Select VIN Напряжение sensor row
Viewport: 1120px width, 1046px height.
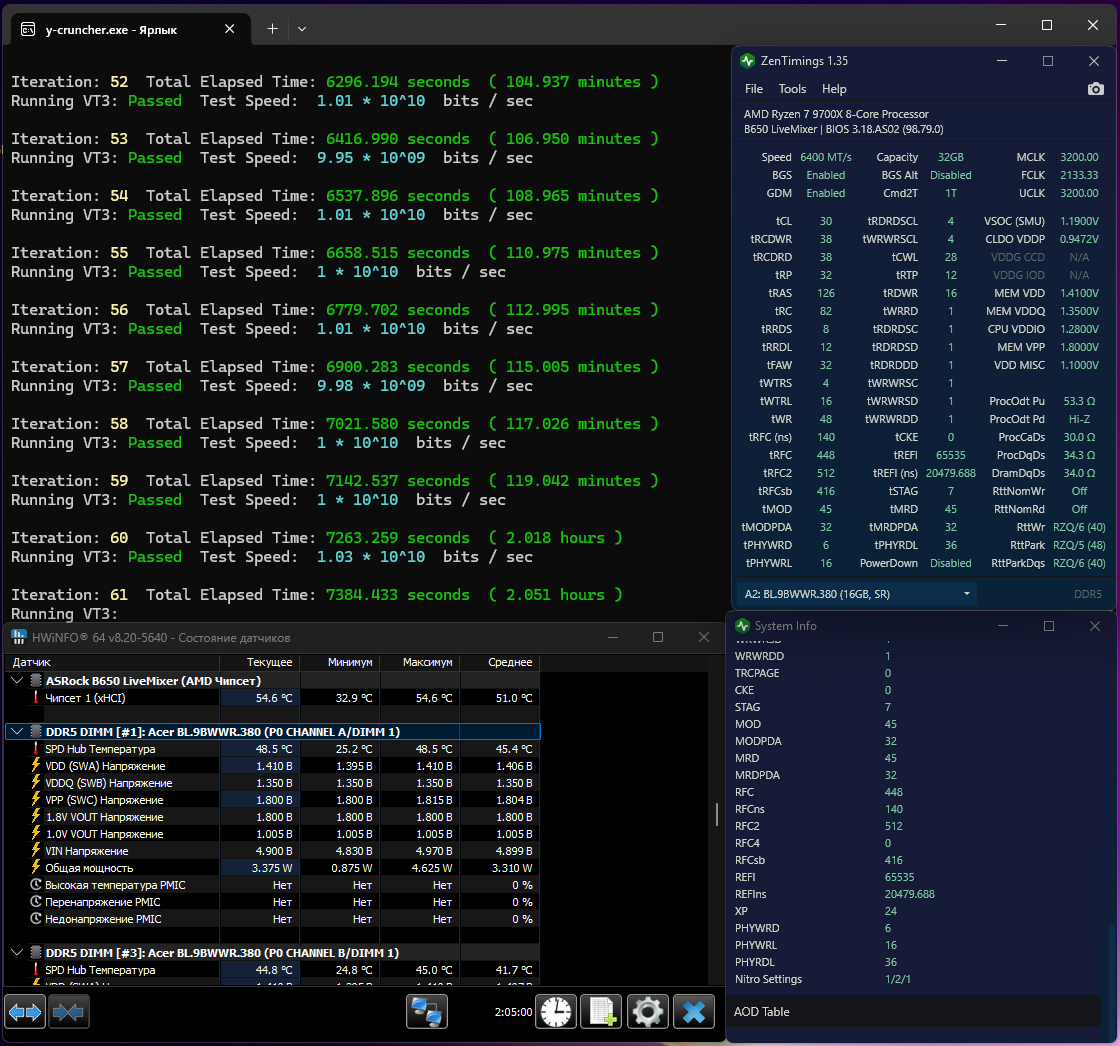[x=272, y=851]
